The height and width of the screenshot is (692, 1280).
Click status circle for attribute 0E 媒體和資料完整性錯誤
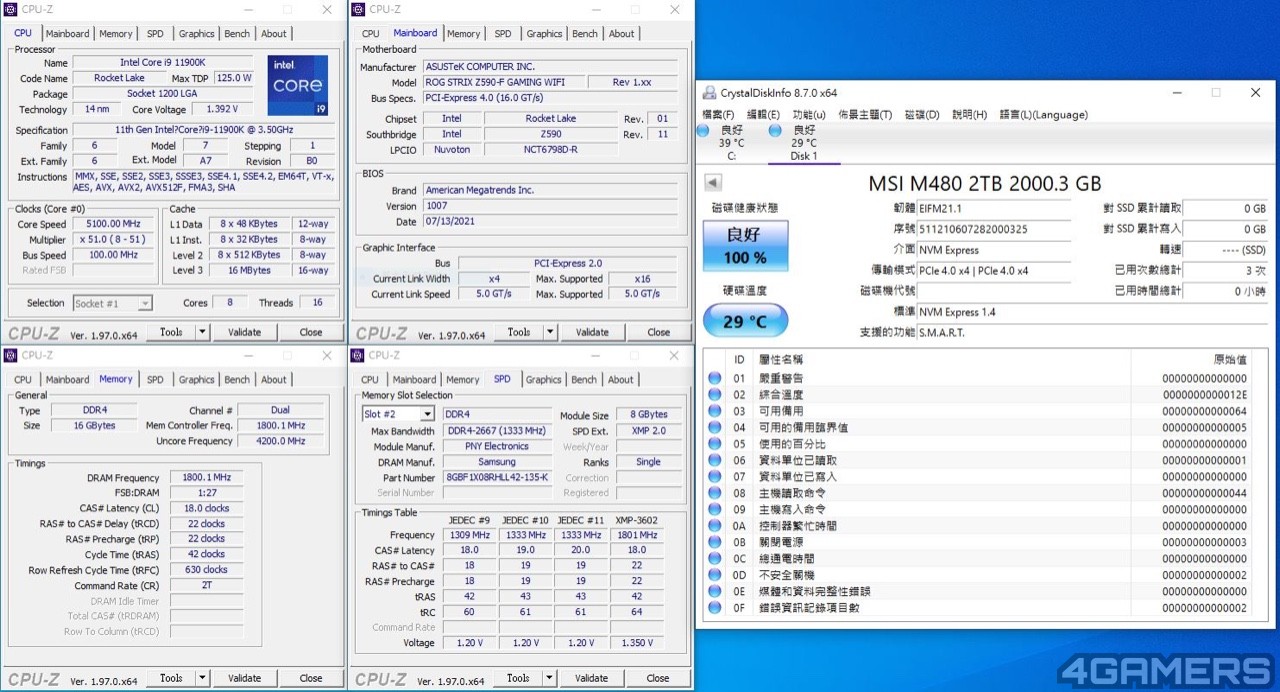pyautogui.click(x=715, y=591)
